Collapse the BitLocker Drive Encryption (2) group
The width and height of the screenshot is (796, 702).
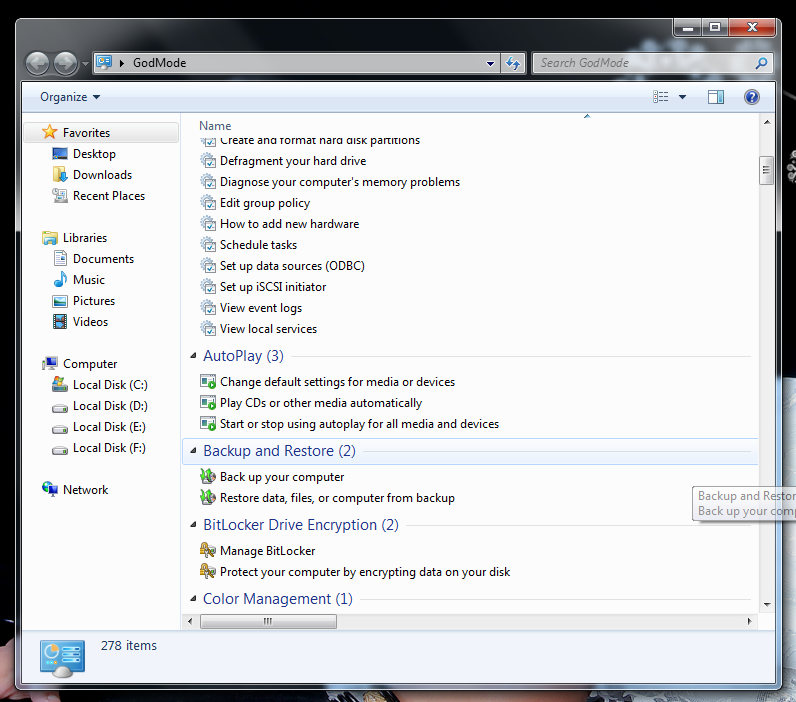(x=193, y=525)
